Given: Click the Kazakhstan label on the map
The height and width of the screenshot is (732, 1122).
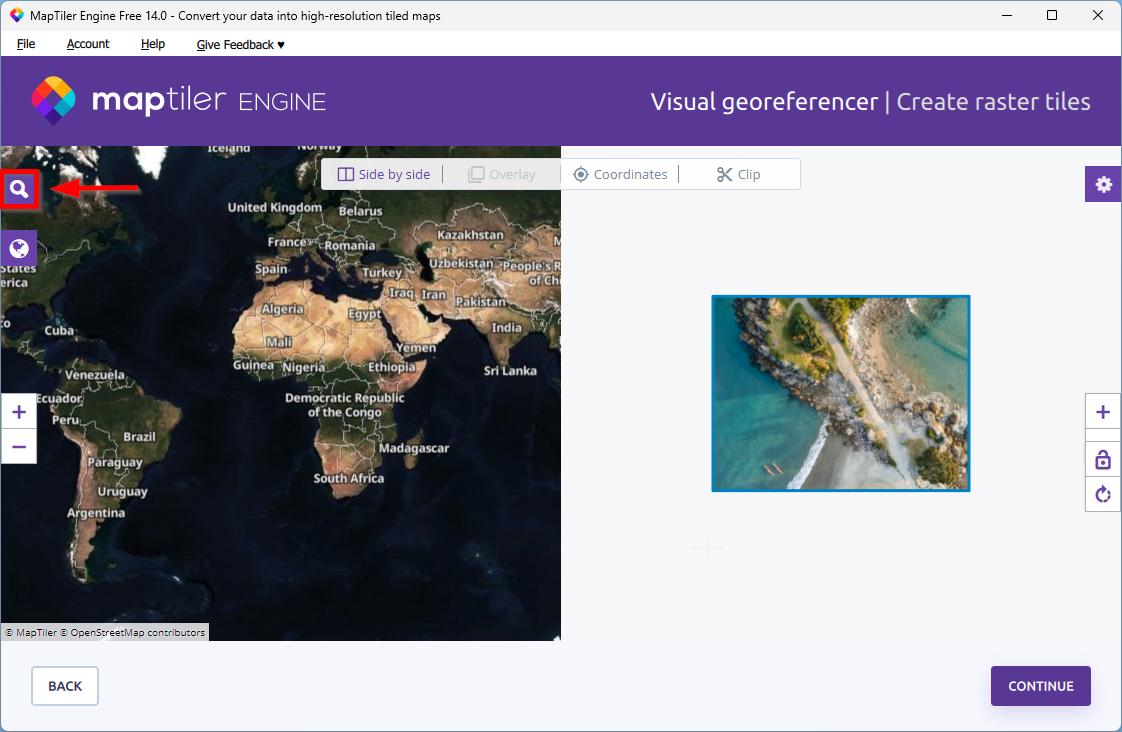Looking at the screenshot, I should (470, 235).
